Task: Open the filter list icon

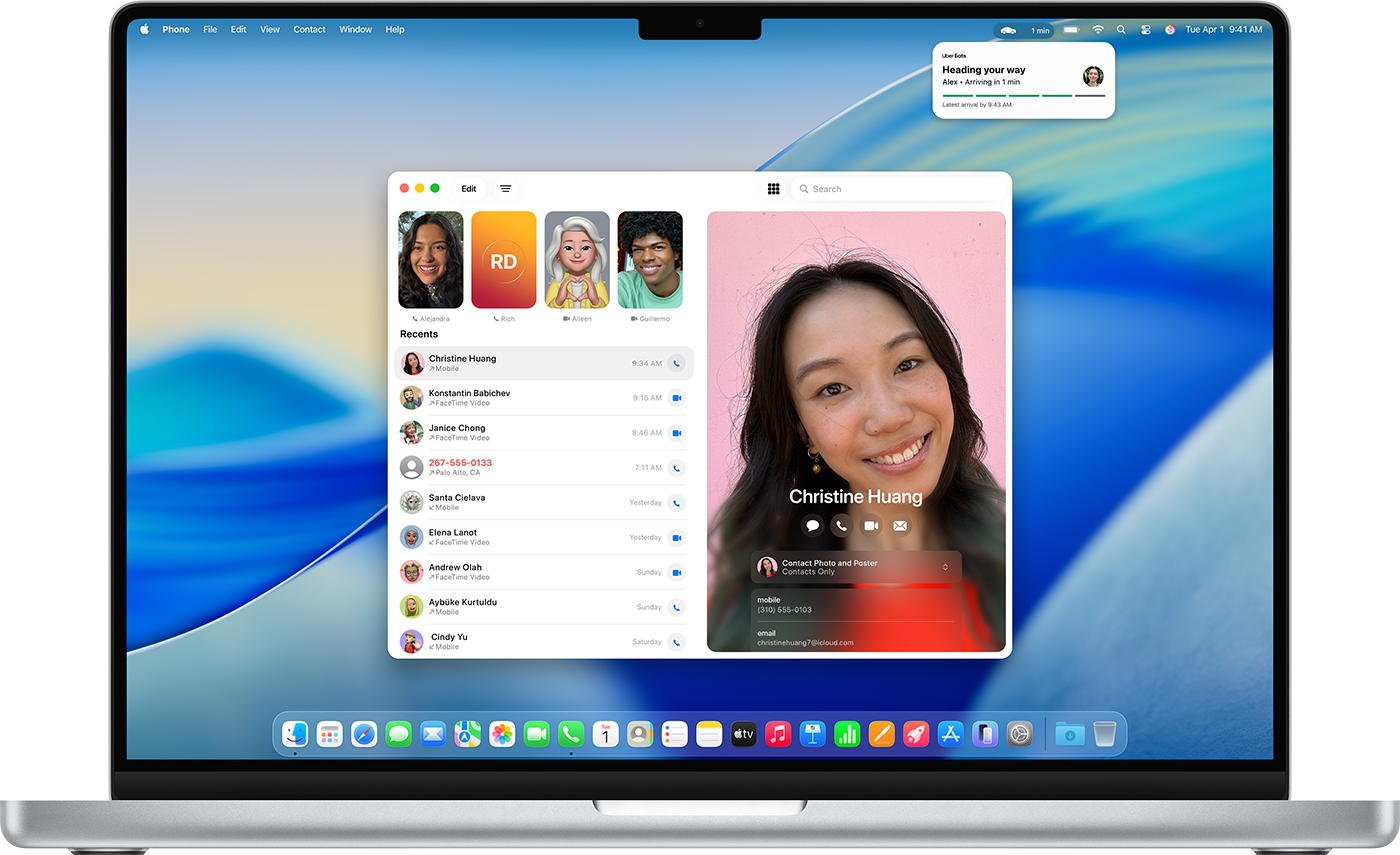Action: coord(506,189)
